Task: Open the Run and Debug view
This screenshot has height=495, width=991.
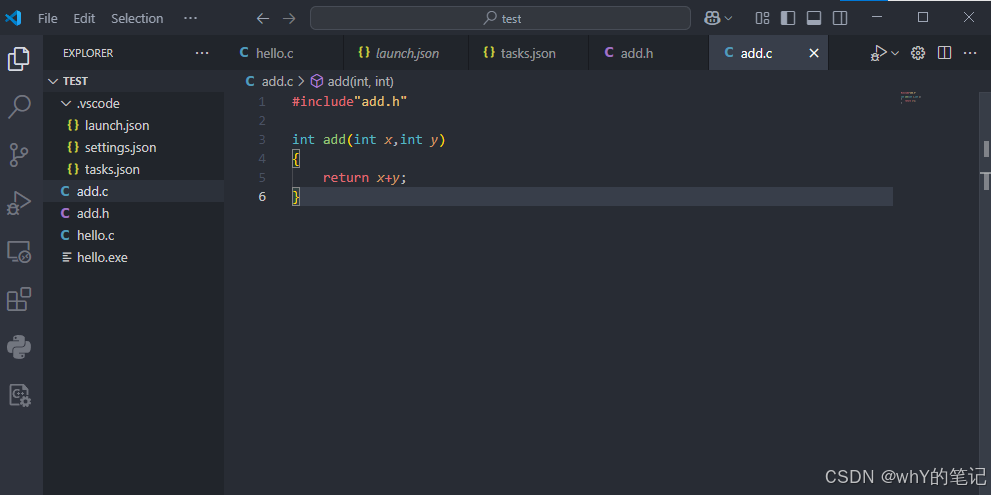Action: pos(18,203)
